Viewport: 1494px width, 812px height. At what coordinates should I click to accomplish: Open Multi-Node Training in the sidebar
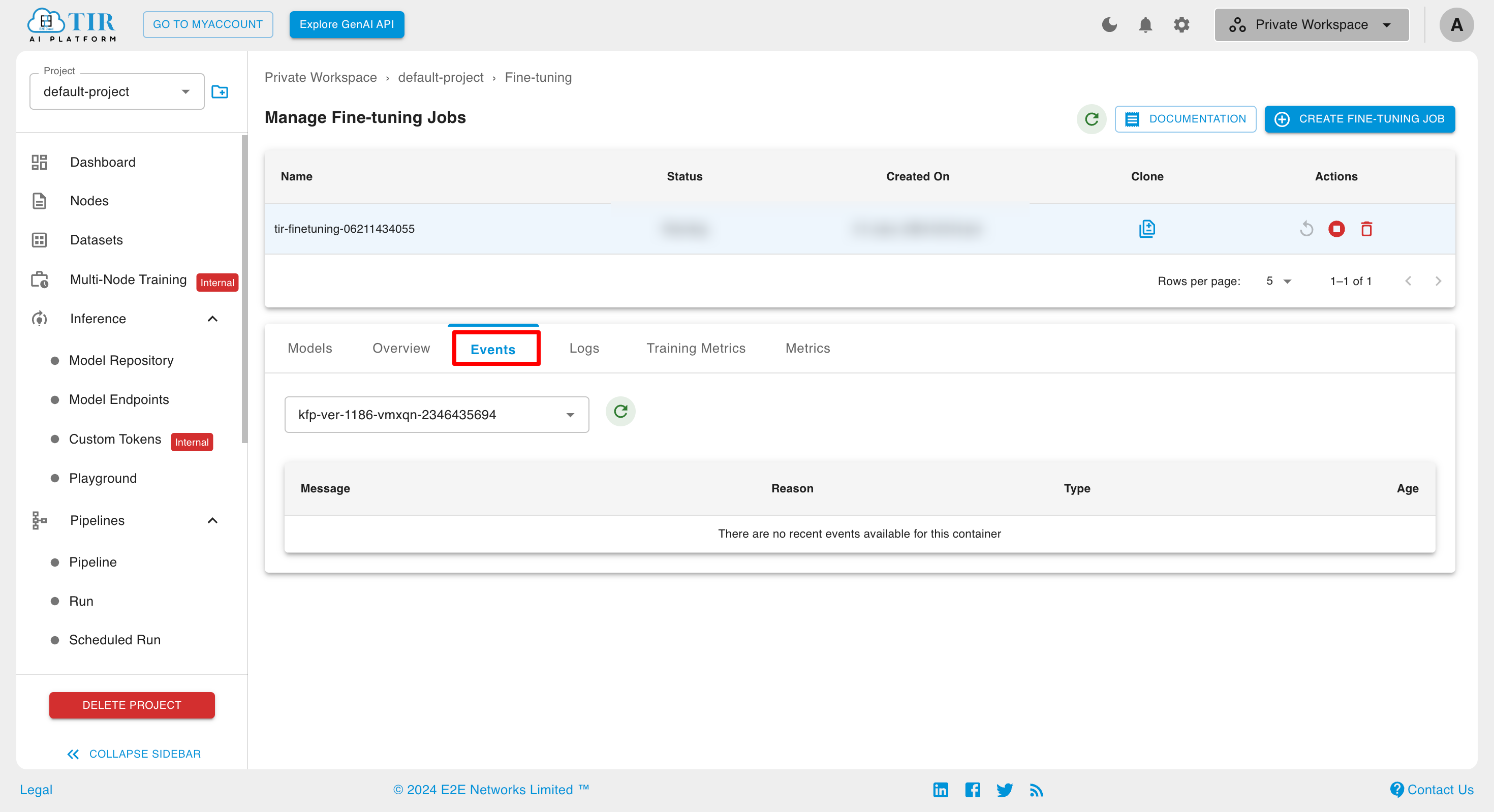[x=128, y=279]
